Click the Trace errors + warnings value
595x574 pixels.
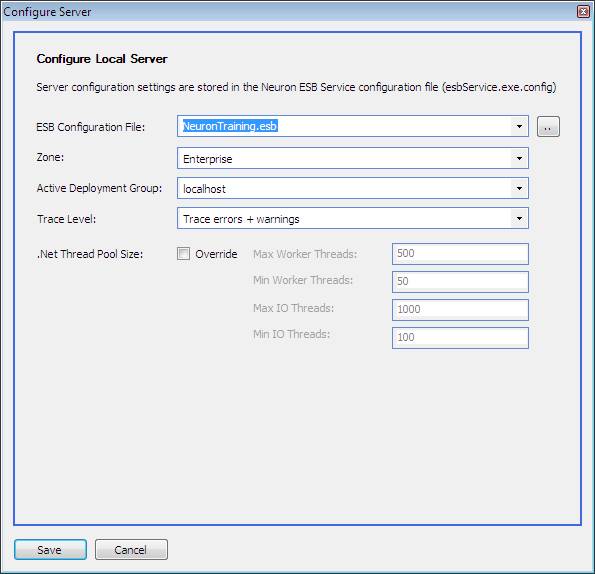tap(241, 219)
